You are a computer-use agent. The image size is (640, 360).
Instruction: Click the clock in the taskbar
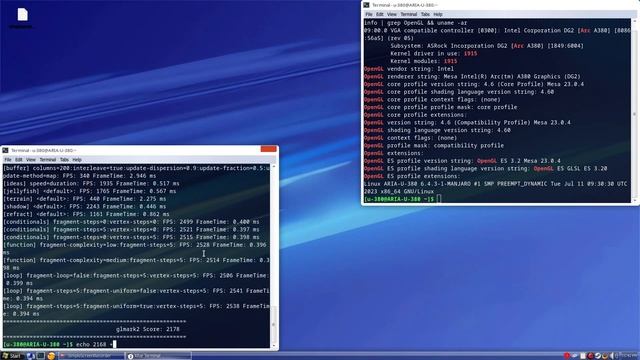coord(629,356)
